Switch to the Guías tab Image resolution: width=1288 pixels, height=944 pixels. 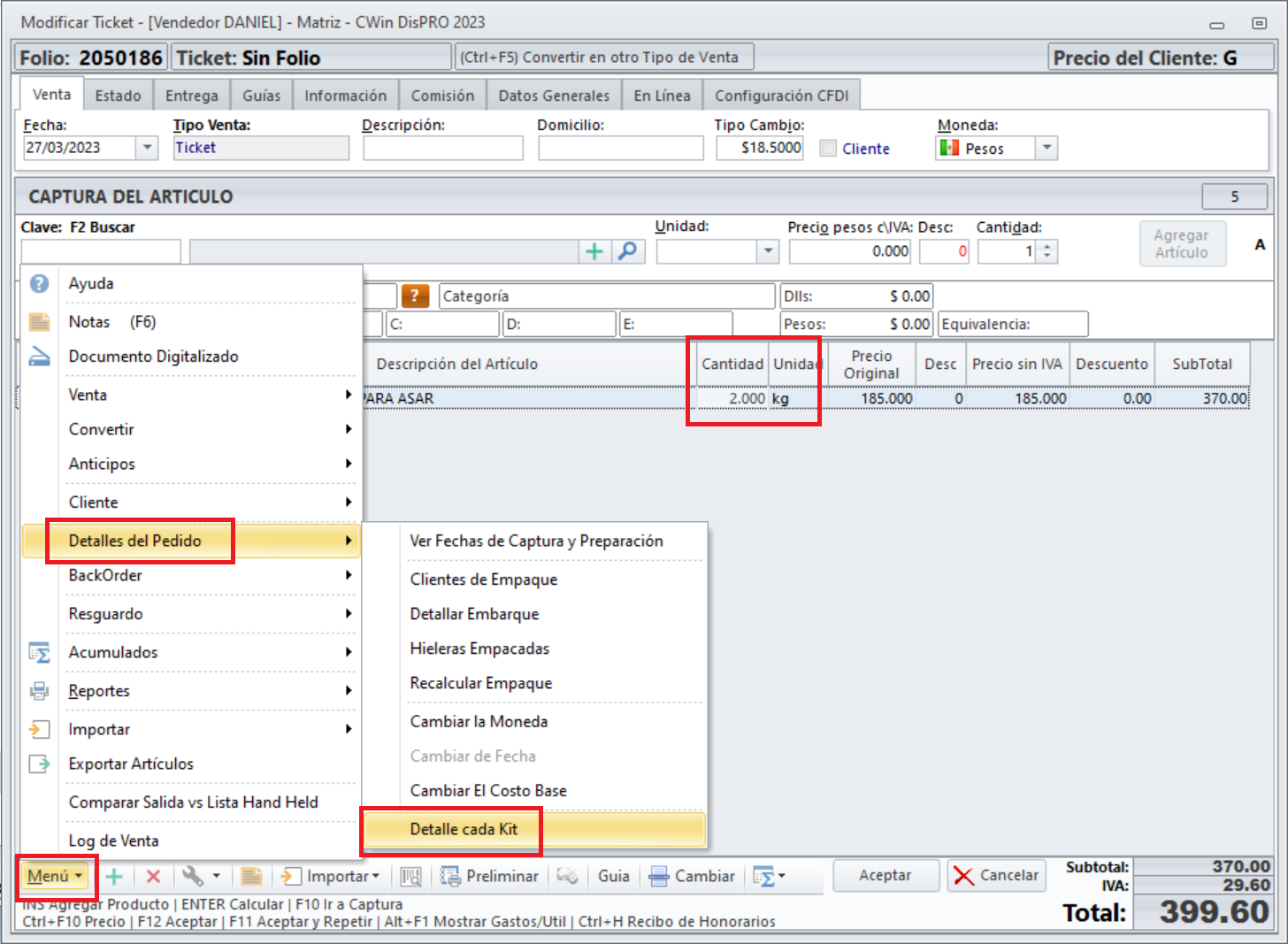pyautogui.click(x=262, y=95)
